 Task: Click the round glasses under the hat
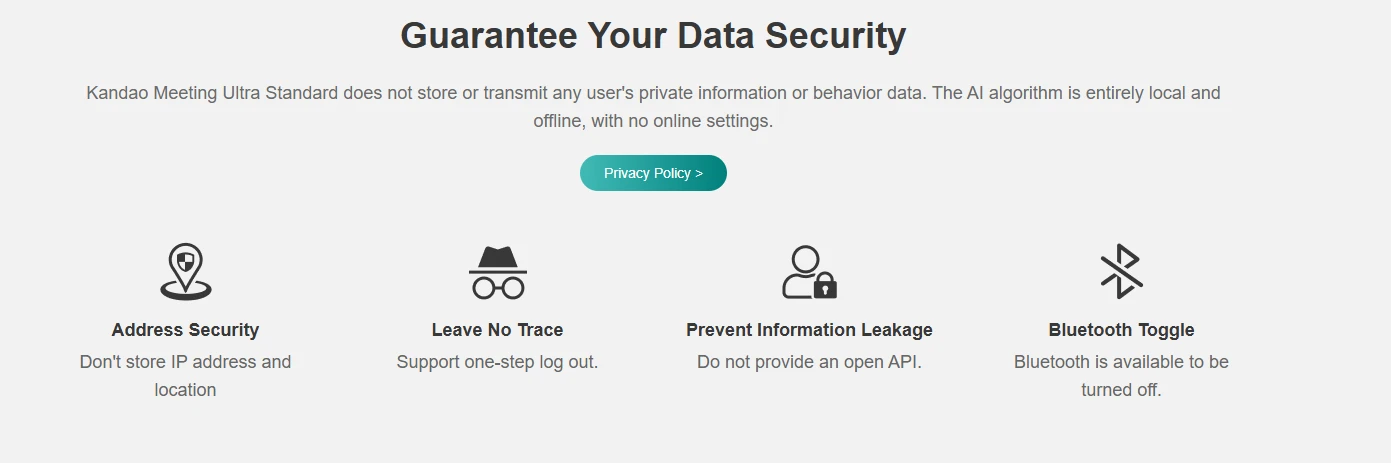498,288
